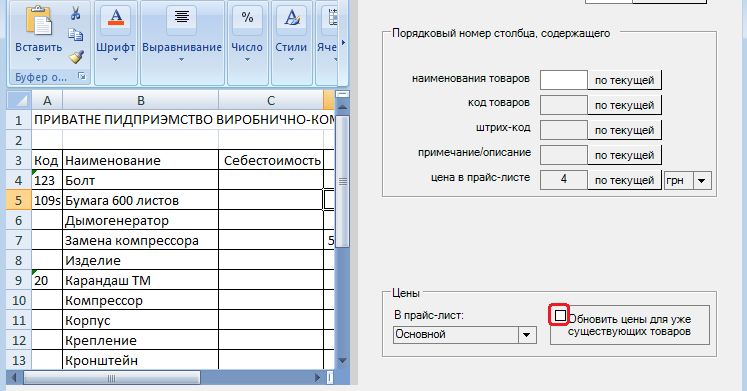747x391 pixels.
Task: Select column B header
Action: 141,100
